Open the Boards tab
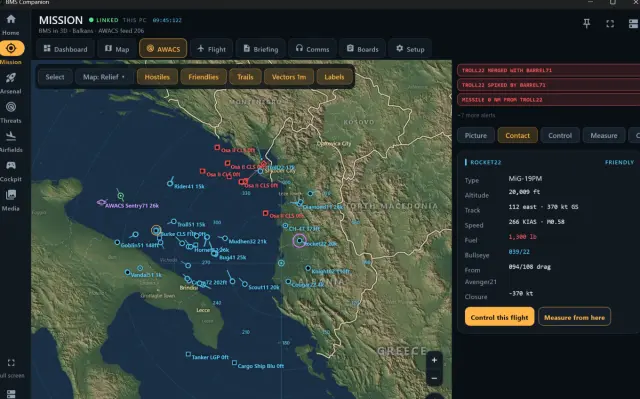Screen dimensions: 640x399 (x=362, y=49)
